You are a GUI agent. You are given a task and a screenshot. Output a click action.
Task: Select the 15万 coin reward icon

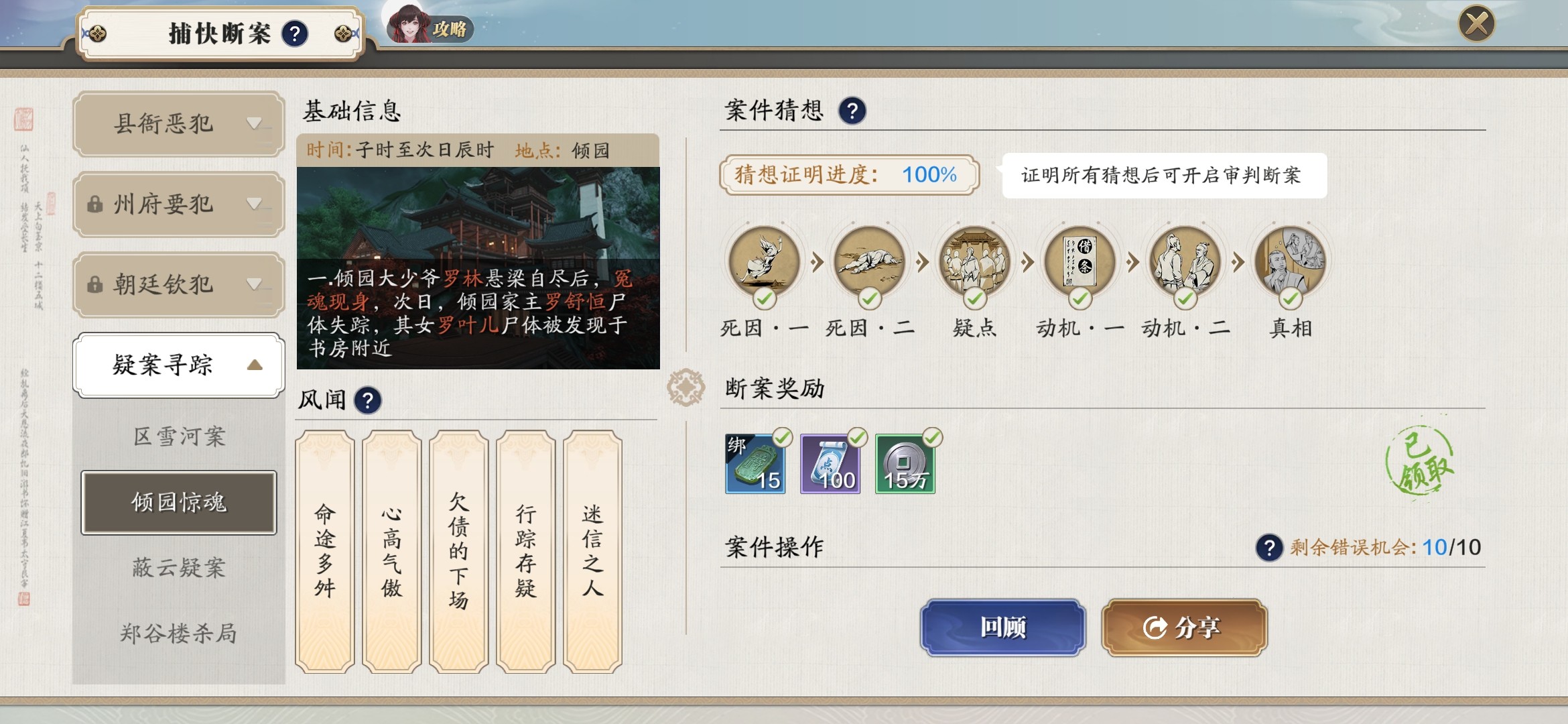click(905, 464)
